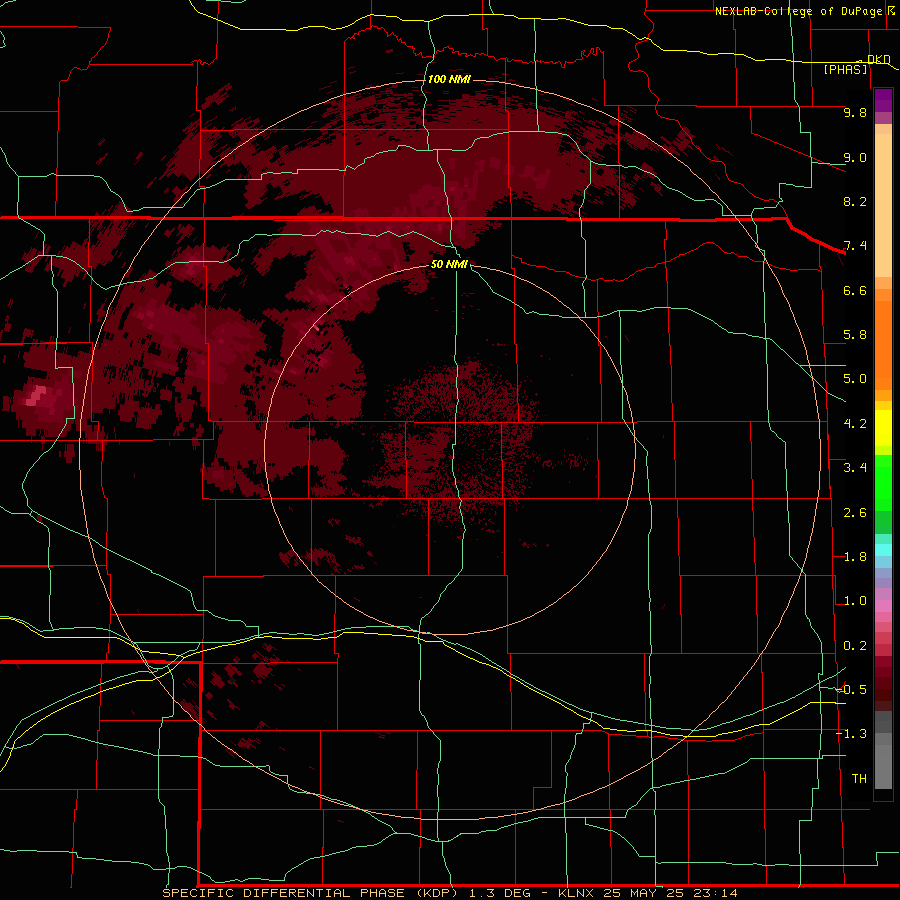Click the 9.0 value on color scale
Screen dimensions: 900x900
tap(855, 157)
